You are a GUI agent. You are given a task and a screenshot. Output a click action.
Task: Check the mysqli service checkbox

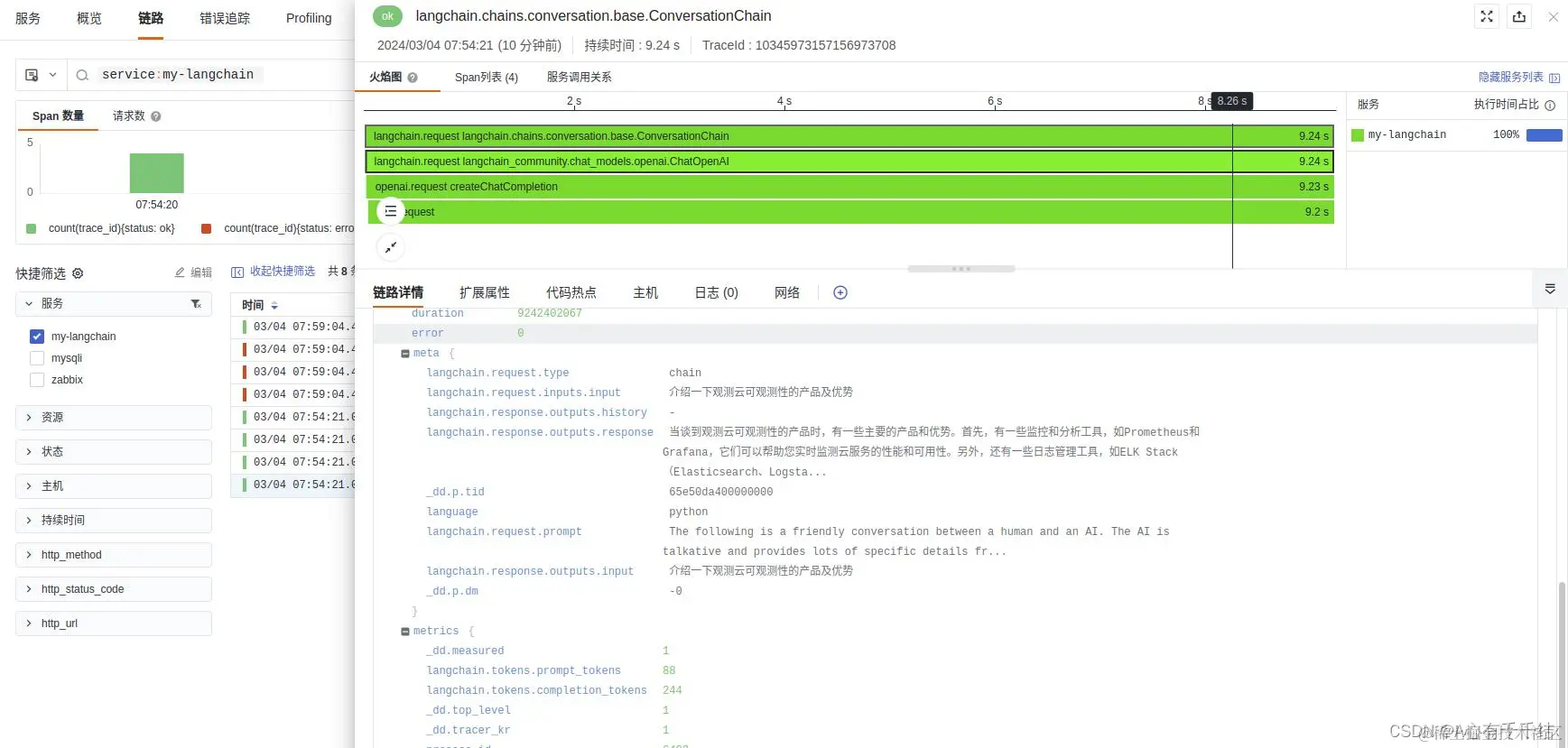[x=37, y=358]
